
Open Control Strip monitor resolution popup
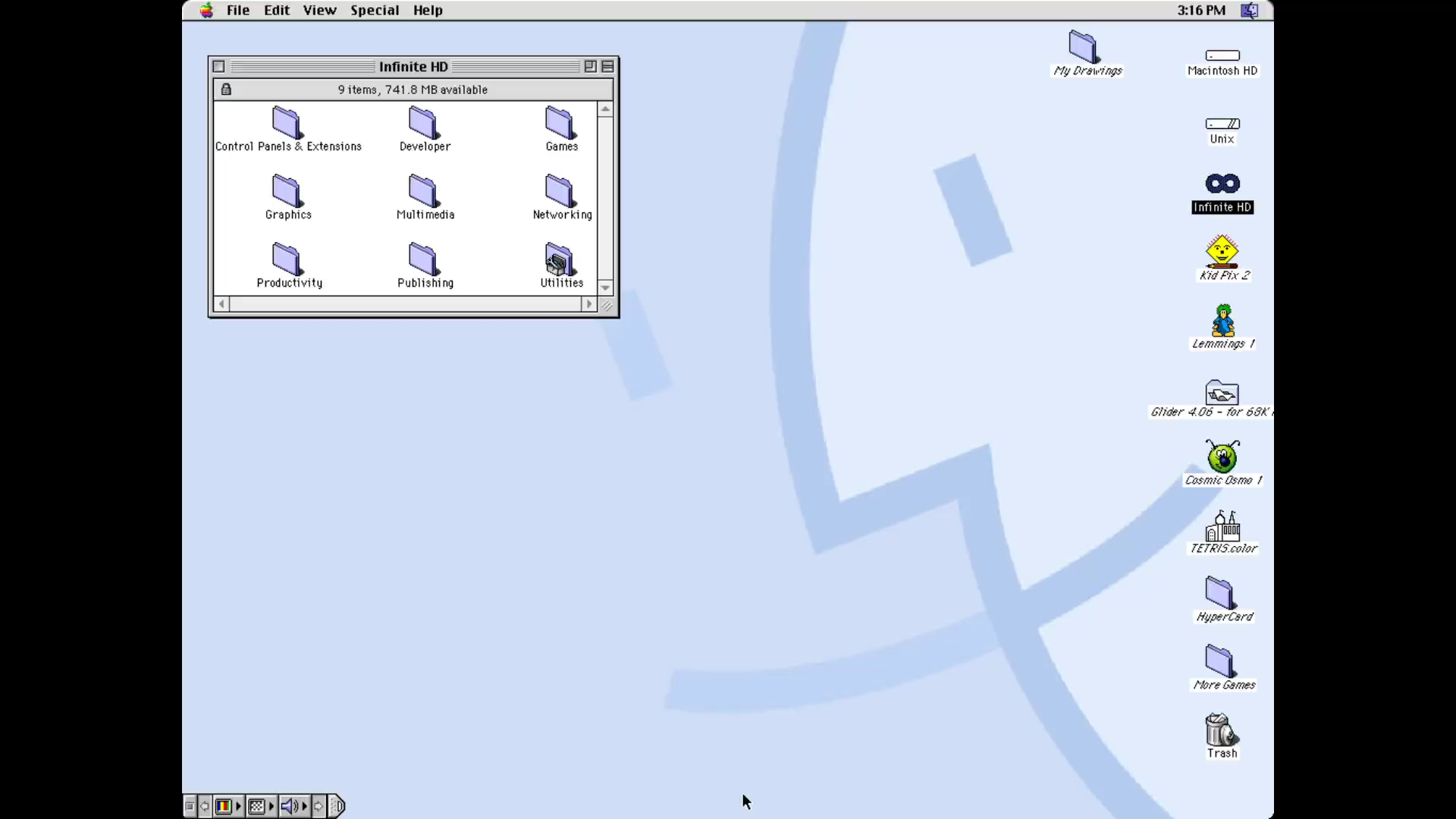tap(262, 805)
